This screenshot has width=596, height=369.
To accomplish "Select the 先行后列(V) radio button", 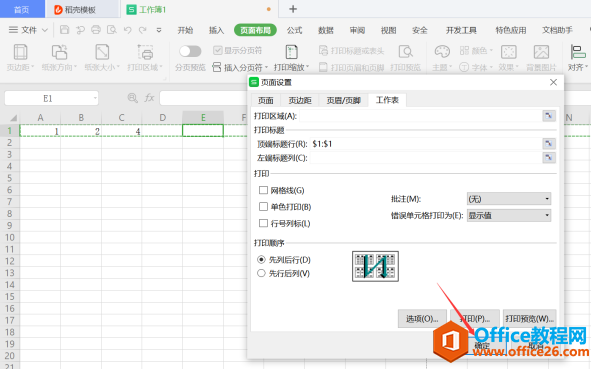I will click(261, 273).
